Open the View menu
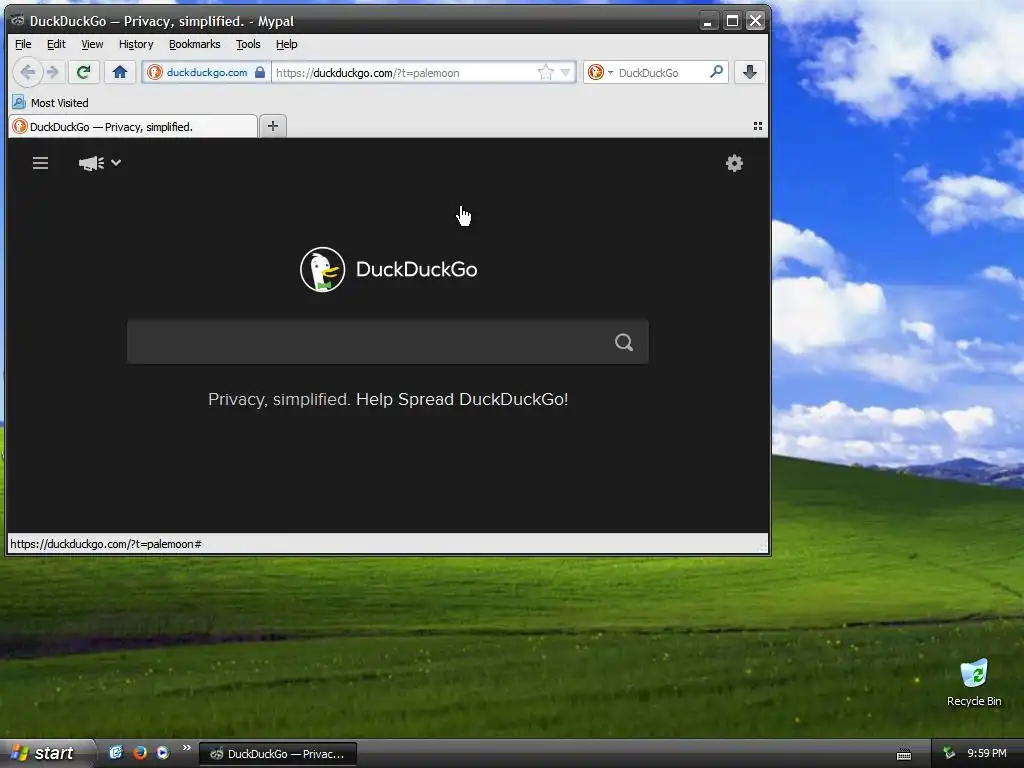The image size is (1024, 768). (x=92, y=44)
